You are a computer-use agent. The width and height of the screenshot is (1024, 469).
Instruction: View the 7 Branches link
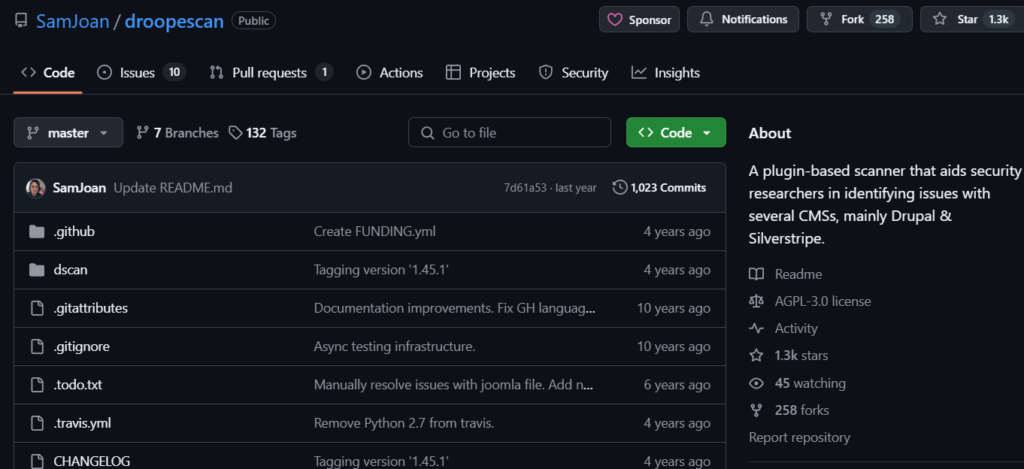177,133
